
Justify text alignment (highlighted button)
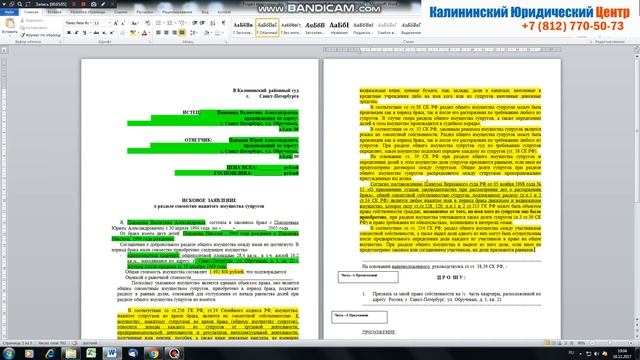182,33
